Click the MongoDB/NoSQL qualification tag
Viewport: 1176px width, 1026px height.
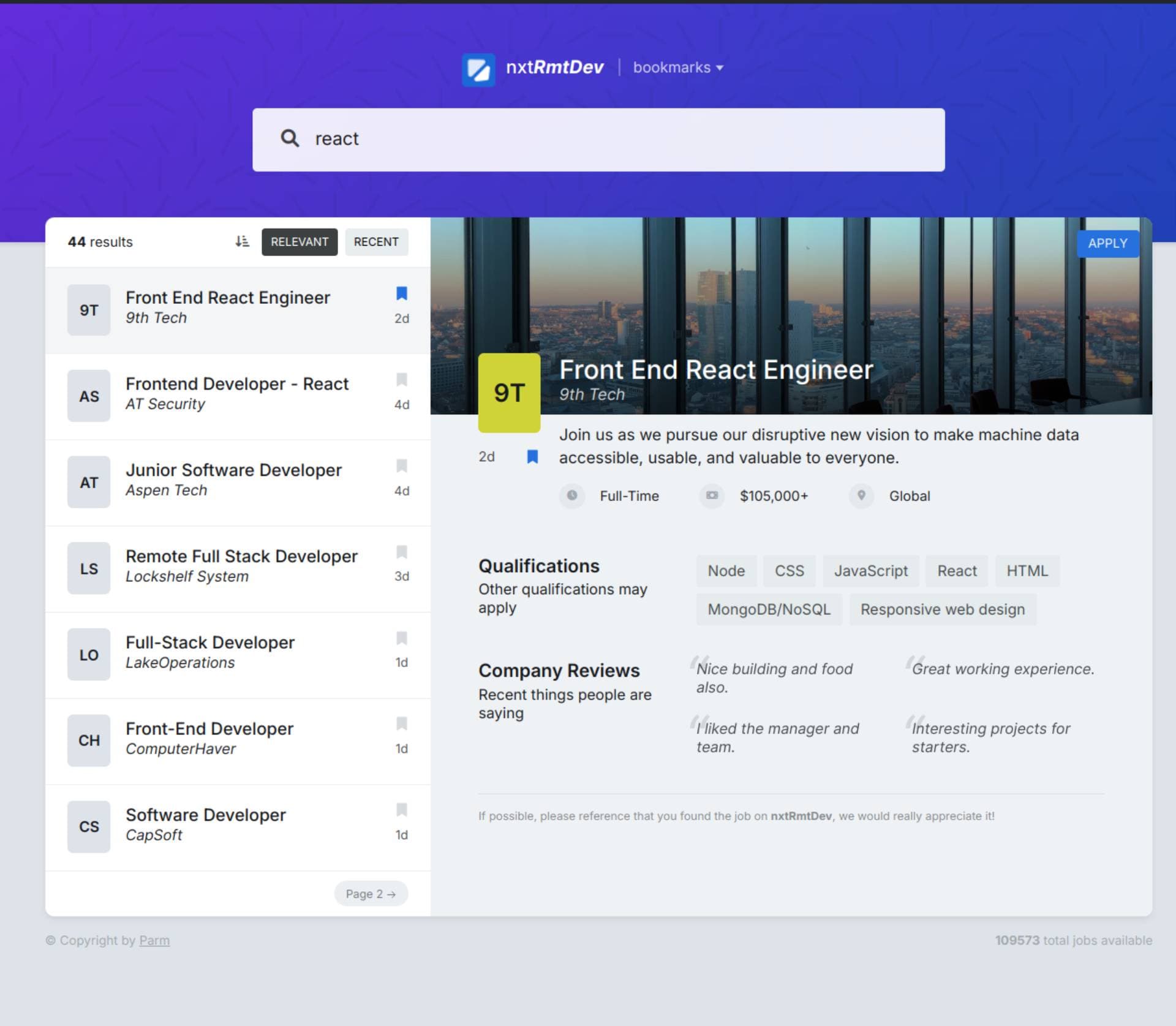[769, 609]
